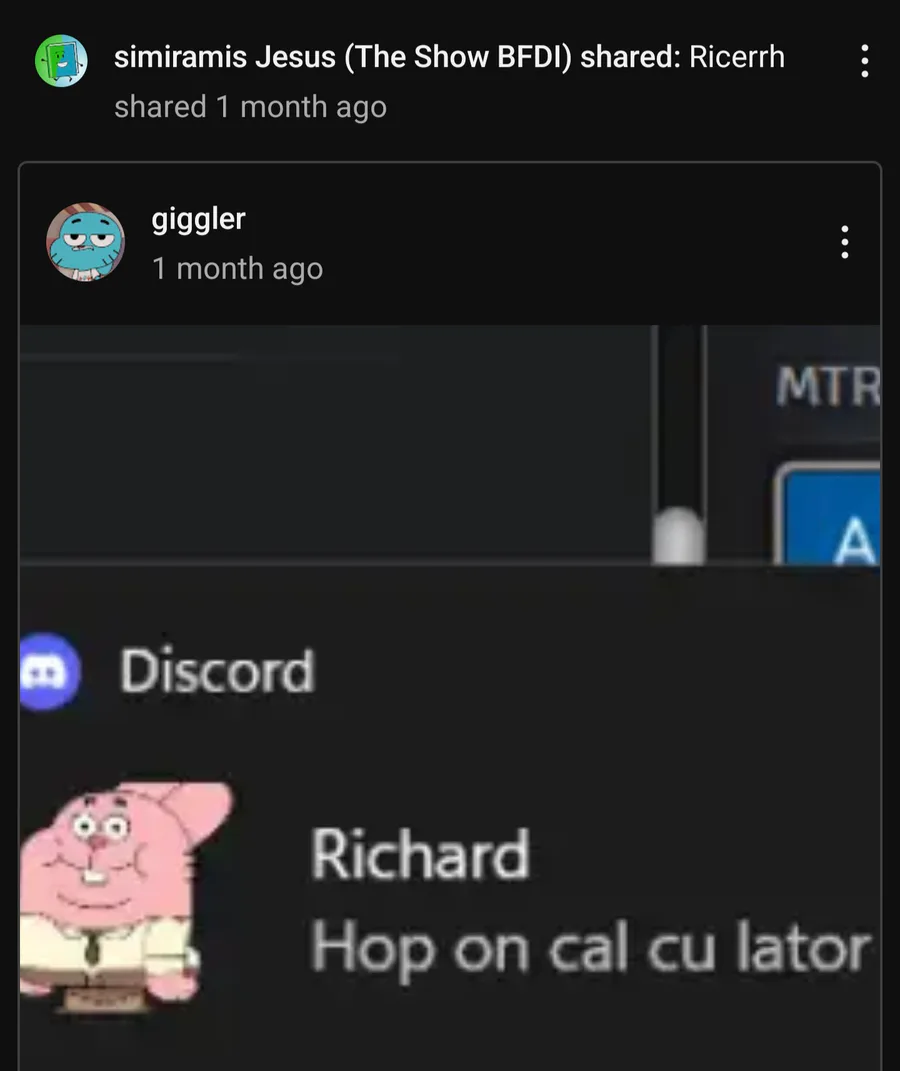Screen dimensions: 900x1071
Task: Open simiramis Jesus's green book avatar
Action: point(61,61)
